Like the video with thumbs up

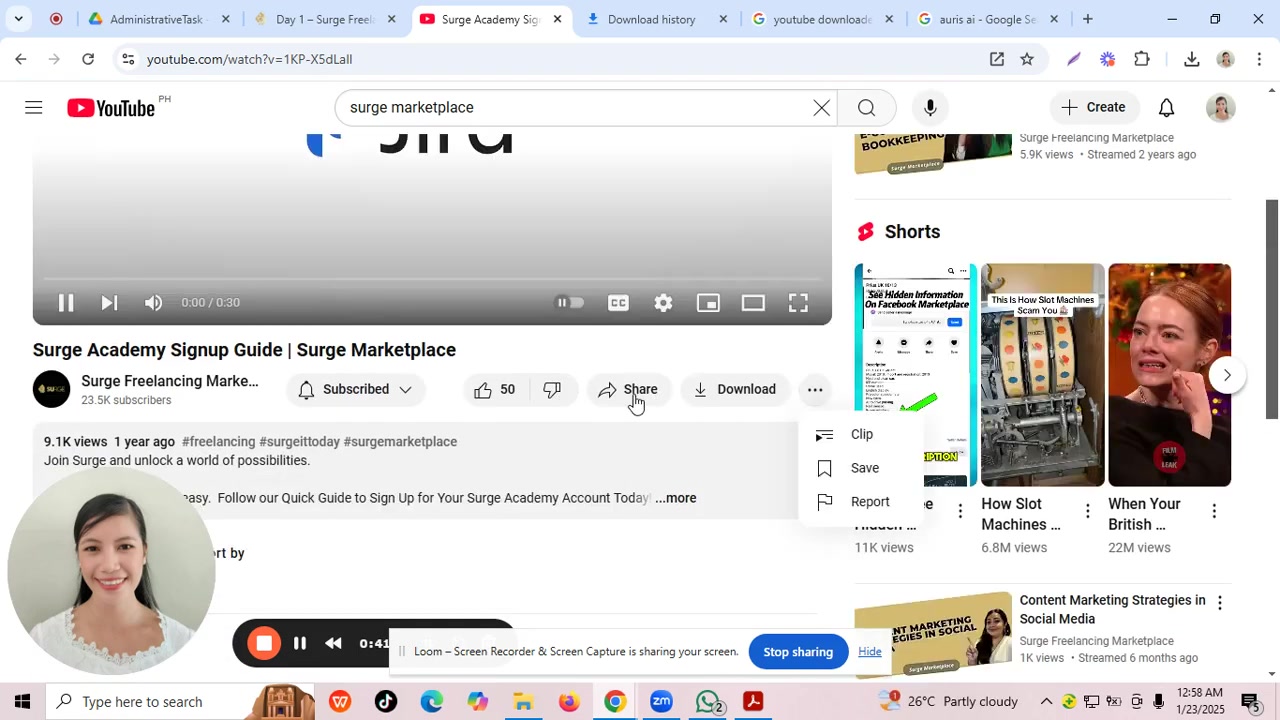pos(496,390)
